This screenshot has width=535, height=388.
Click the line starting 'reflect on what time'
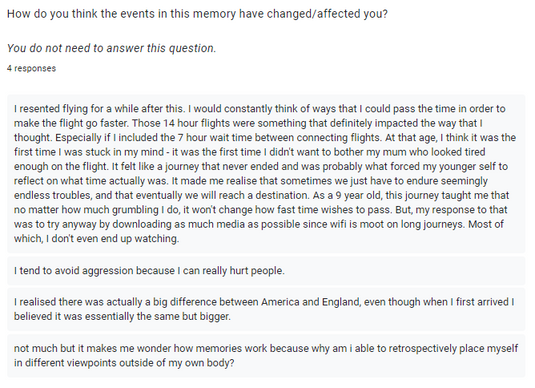tap(251, 181)
